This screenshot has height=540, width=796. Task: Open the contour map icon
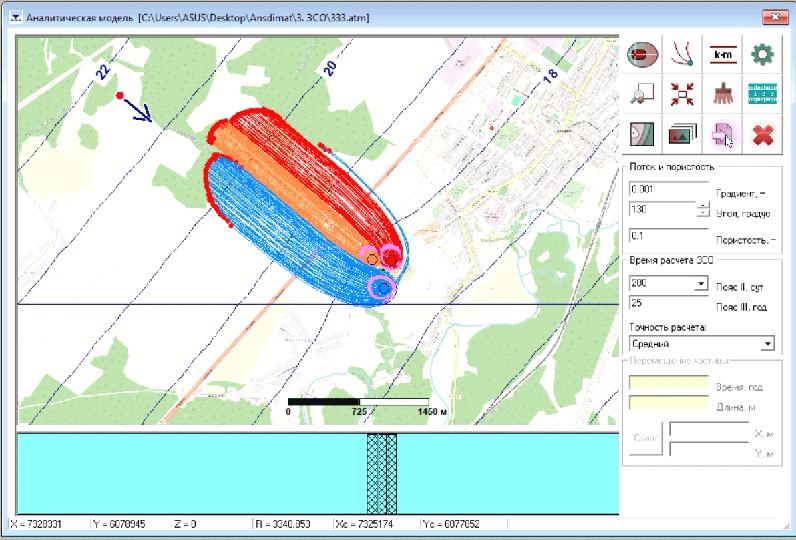[x=643, y=134]
